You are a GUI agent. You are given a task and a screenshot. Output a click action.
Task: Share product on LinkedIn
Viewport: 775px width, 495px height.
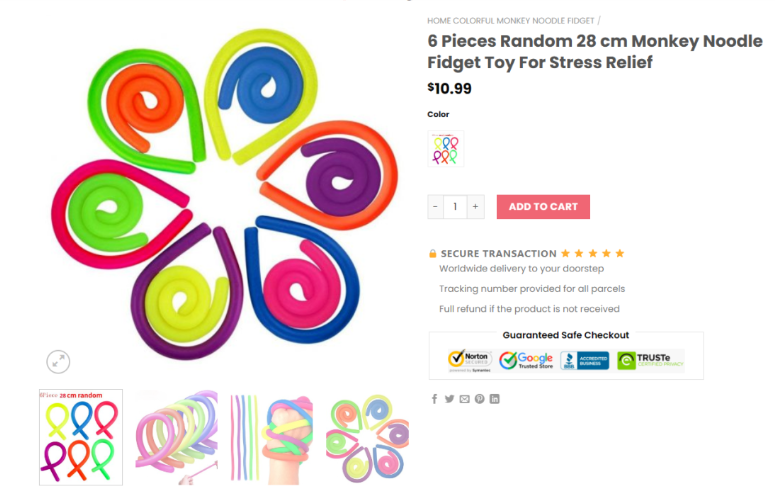[x=494, y=399]
